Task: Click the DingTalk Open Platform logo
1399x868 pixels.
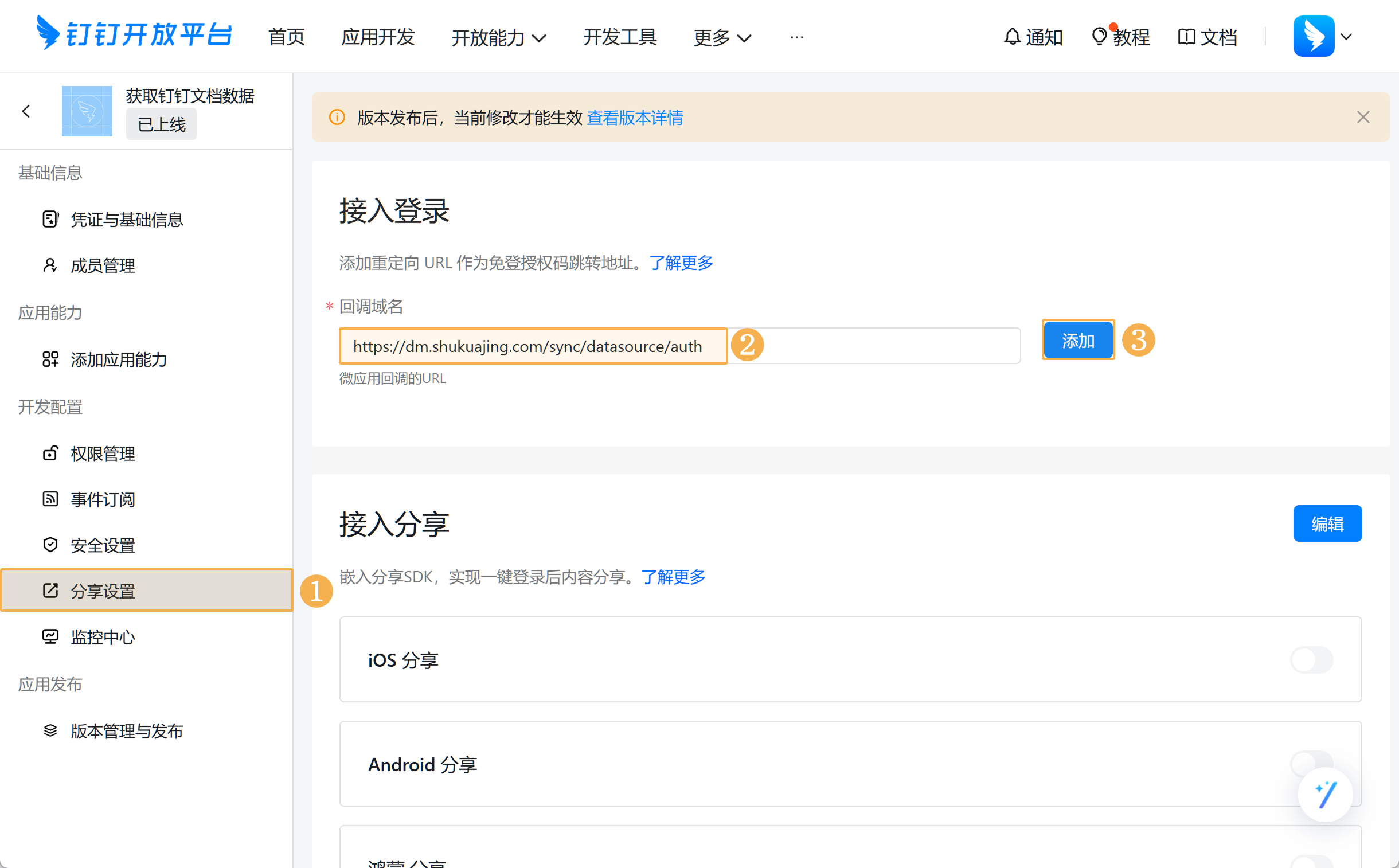Action: (134, 34)
